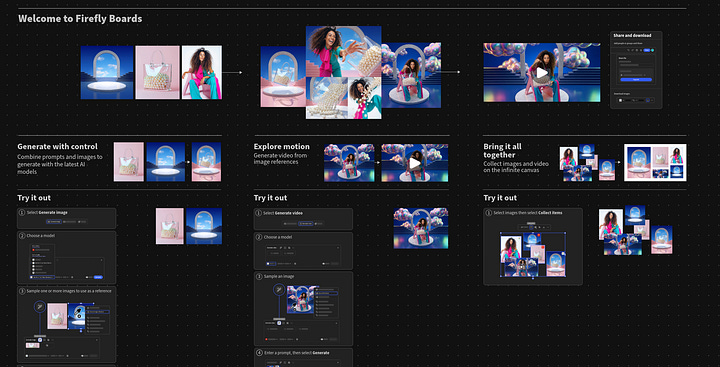Click the Bring it all together heading
Image resolution: width=720 pixels, height=367 pixels.
(502, 151)
